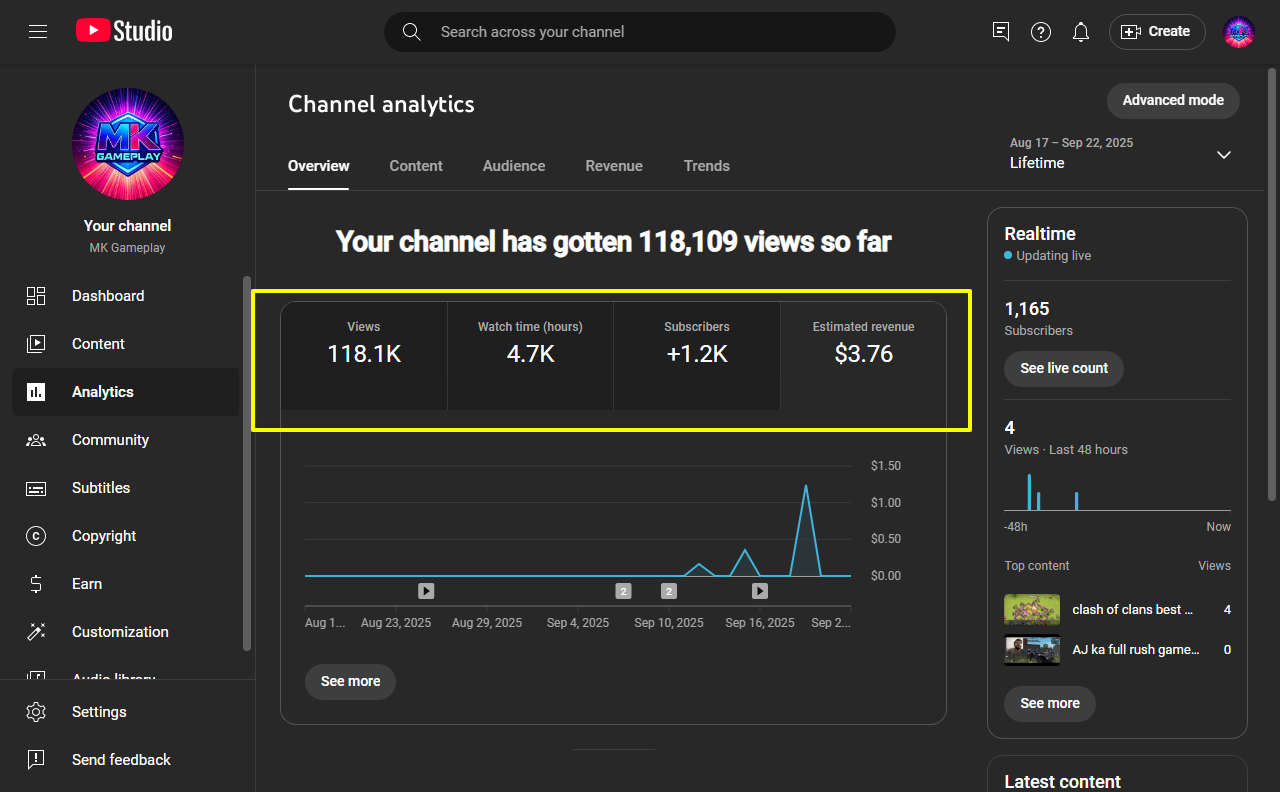This screenshot has height=792, width=1280.
Task: Open the Create button menu
Action: click(x=1156, y=32)
